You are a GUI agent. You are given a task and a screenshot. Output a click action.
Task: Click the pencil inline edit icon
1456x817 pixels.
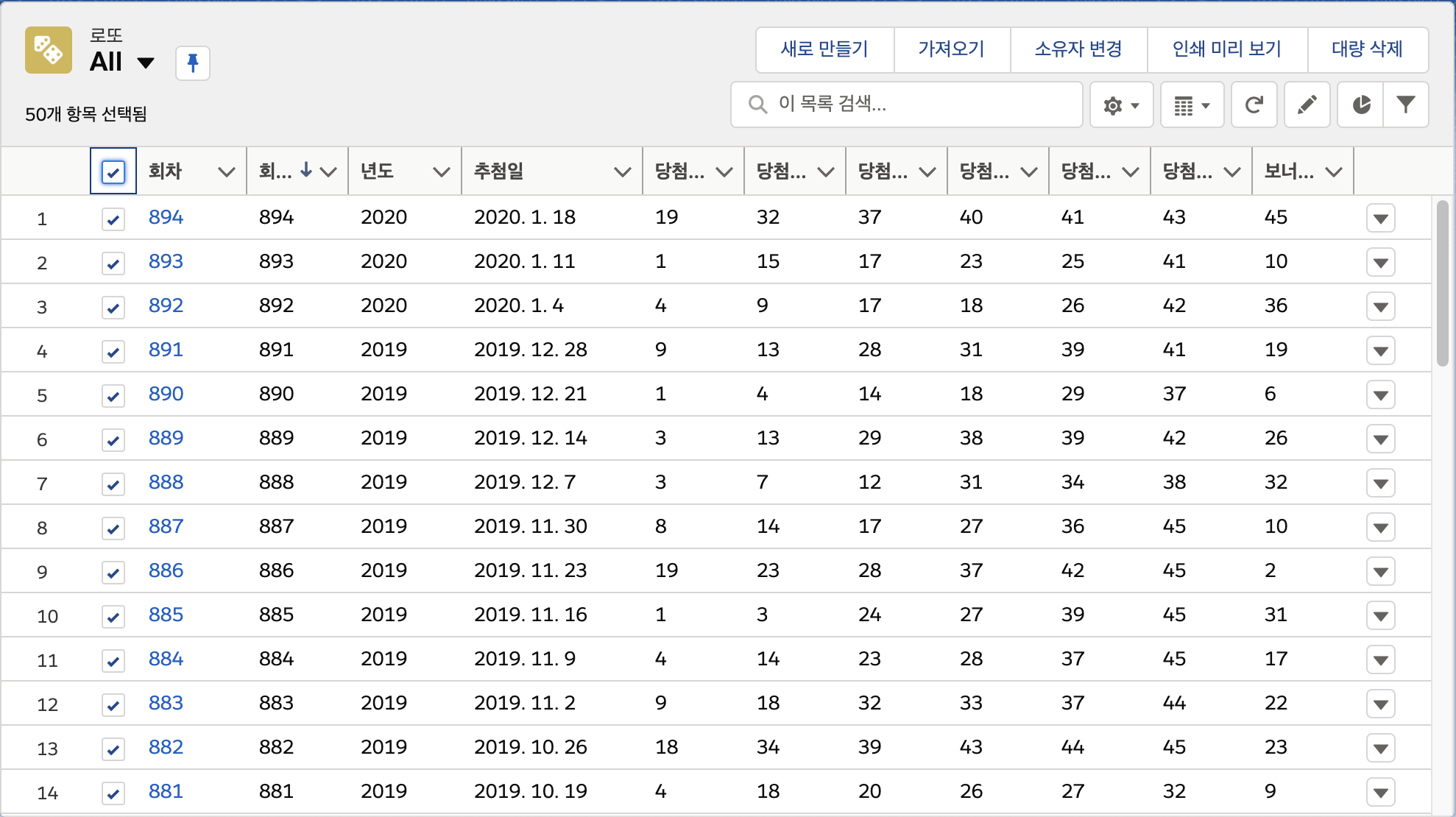[x=1307, y=105]
